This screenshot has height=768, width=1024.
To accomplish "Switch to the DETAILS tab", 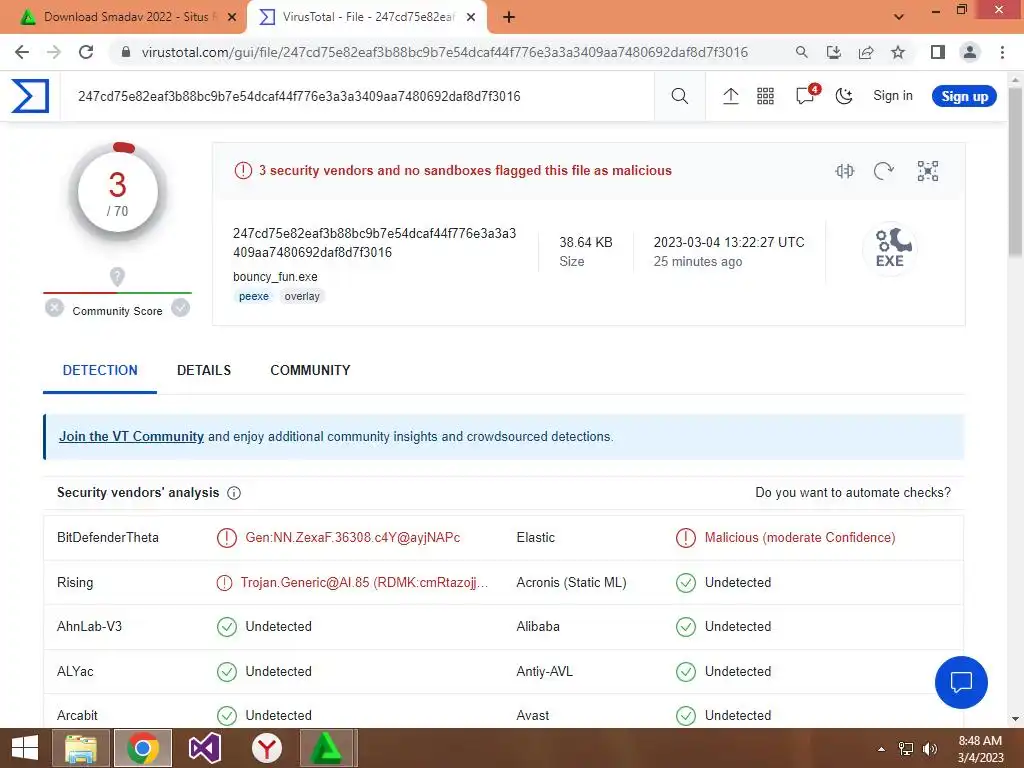I will point(204,370).
